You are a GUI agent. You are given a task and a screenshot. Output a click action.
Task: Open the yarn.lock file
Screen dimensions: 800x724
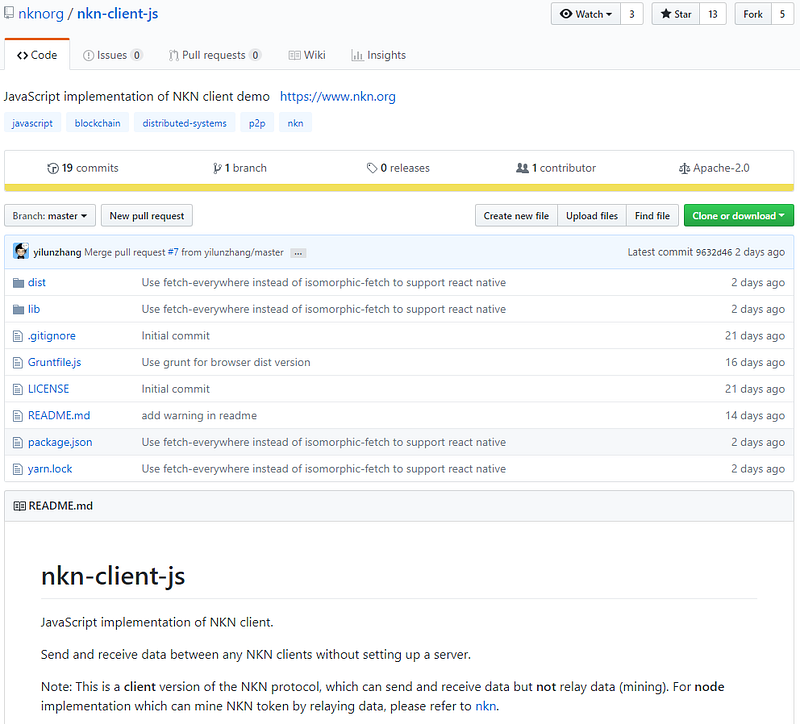50,468
